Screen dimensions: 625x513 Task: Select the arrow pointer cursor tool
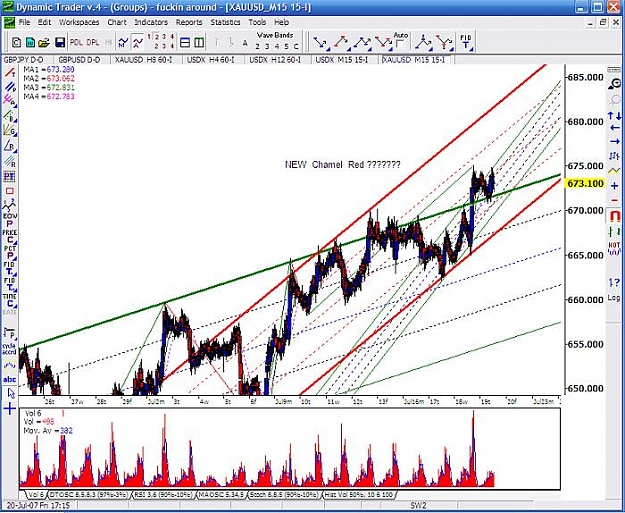pos(11,393)
